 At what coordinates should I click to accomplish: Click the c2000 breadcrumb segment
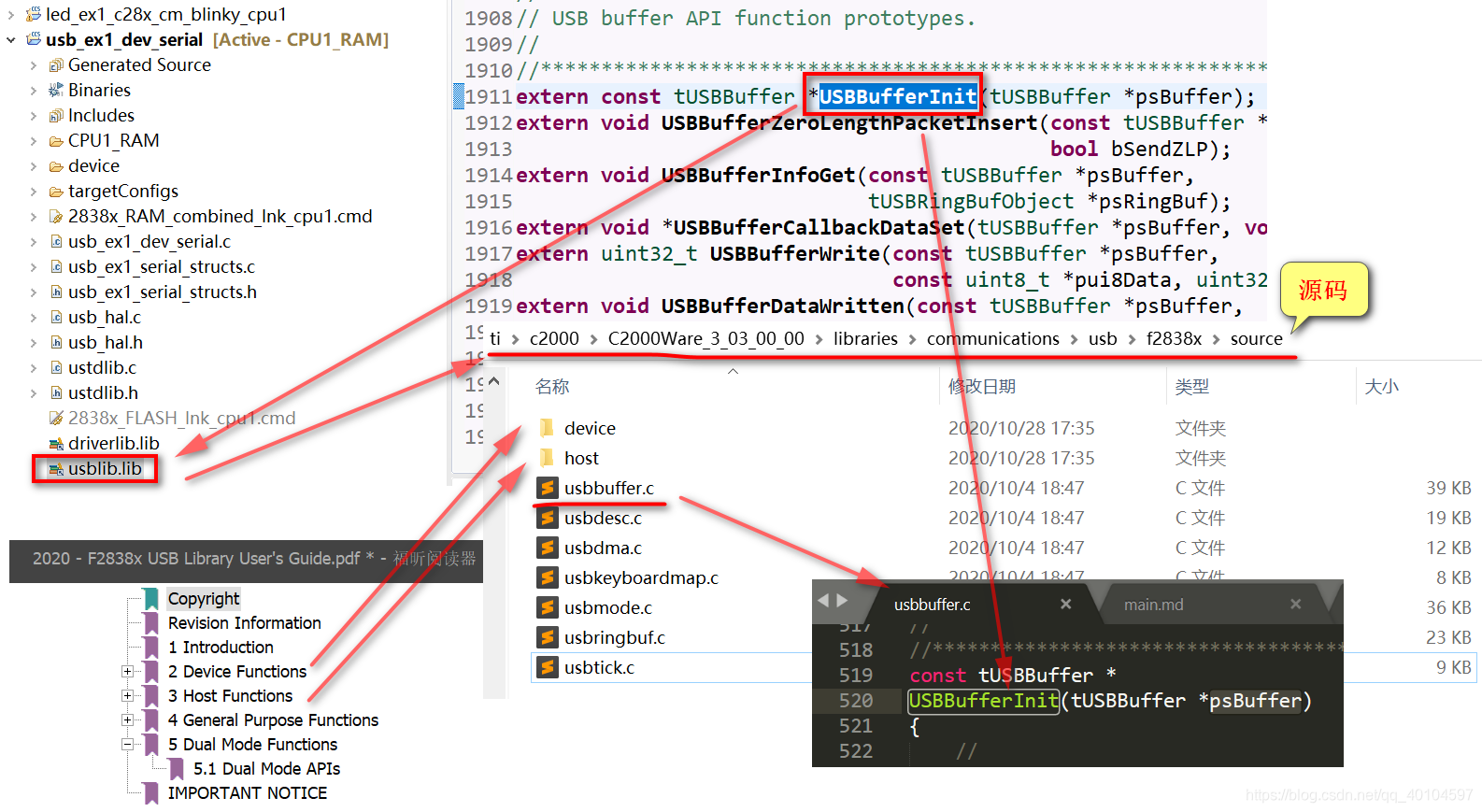554,338
